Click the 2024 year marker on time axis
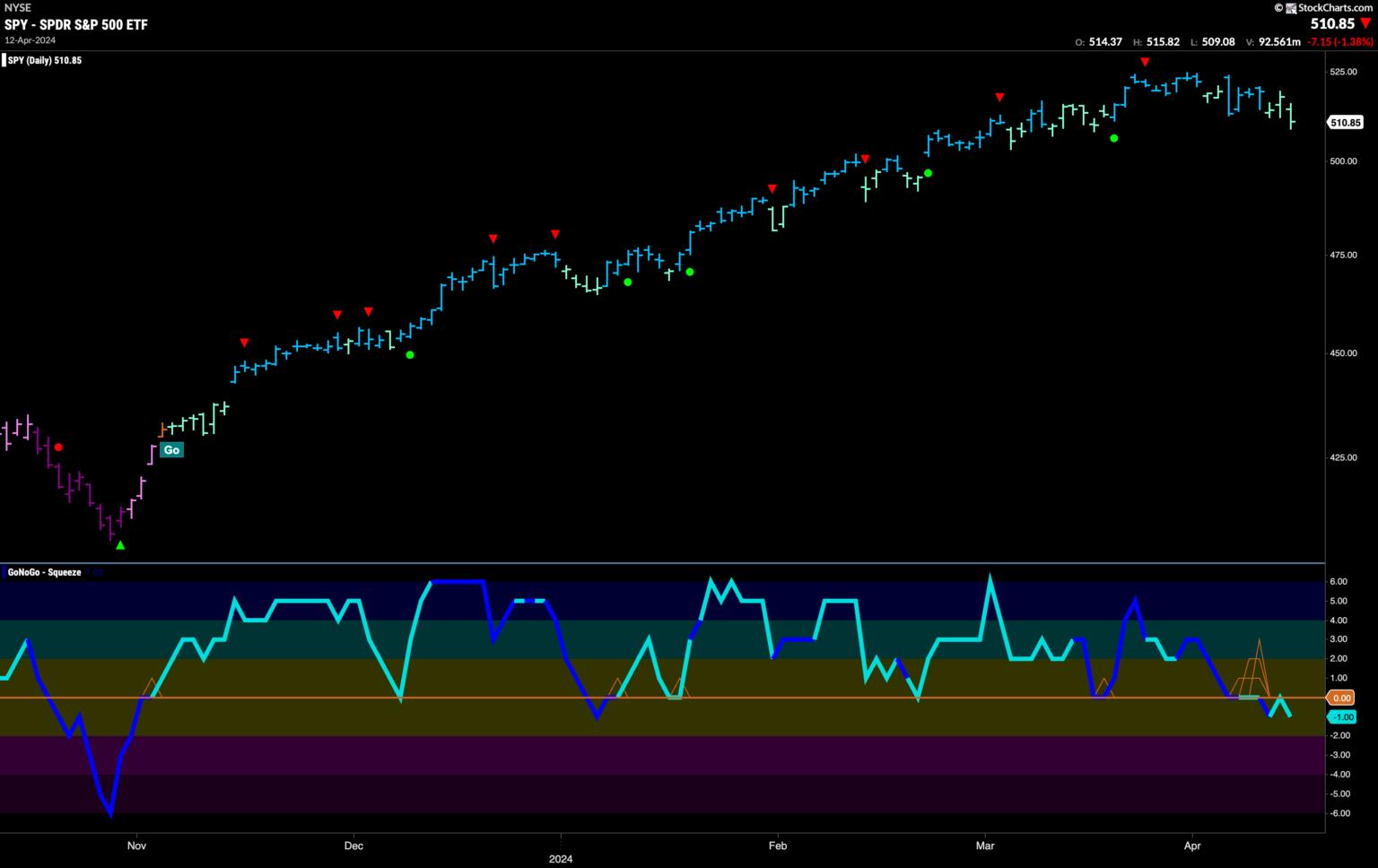This screenshot has width=1378, height=868. [560, 859]
